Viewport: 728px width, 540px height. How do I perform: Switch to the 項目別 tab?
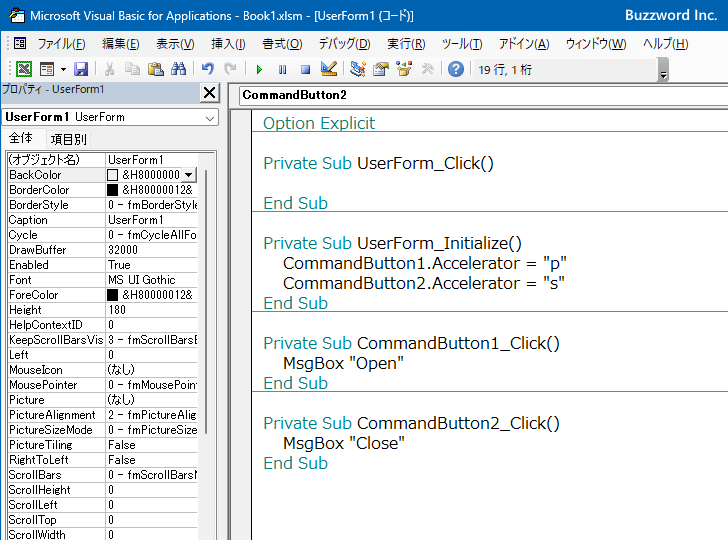click(68, 139)
